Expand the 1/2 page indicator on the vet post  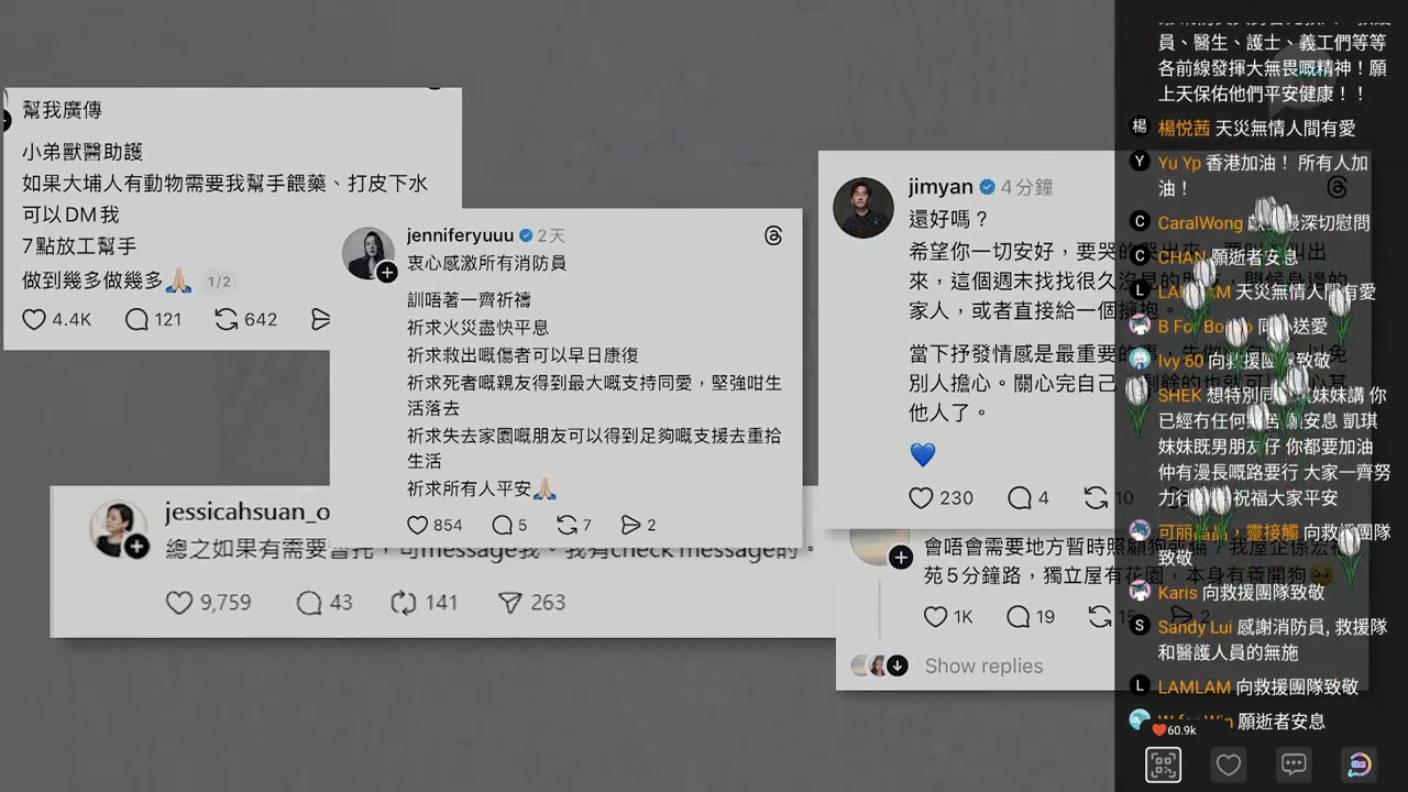click(219, 282)
